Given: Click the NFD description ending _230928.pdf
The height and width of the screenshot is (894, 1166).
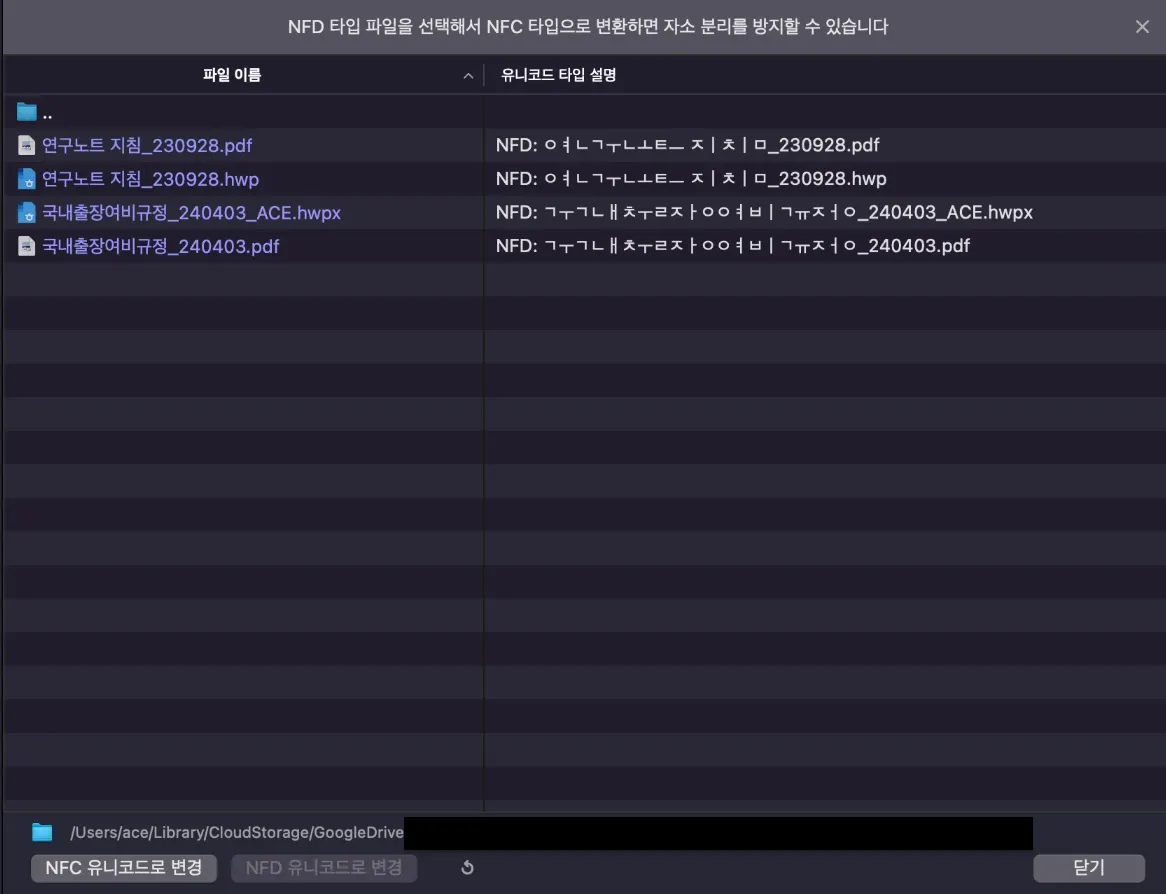Looking at the screenshot, I should click(x=687, y=145).
